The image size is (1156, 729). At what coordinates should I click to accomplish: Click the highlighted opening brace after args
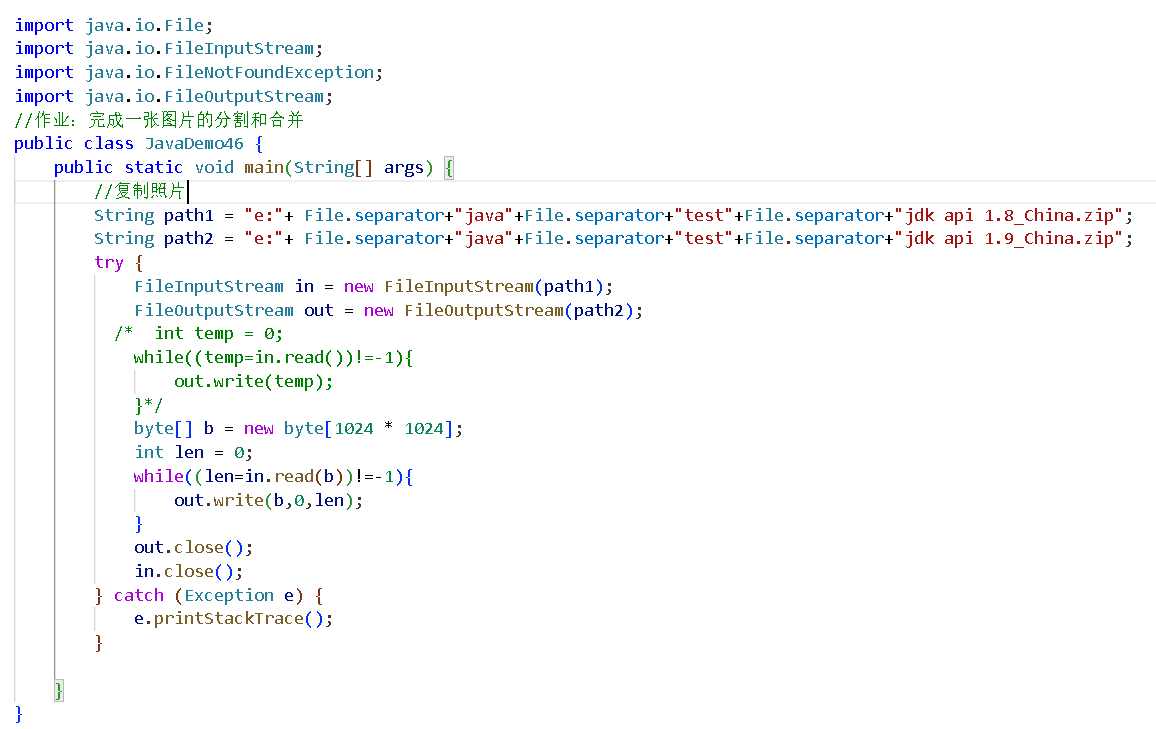coord(448,168)
